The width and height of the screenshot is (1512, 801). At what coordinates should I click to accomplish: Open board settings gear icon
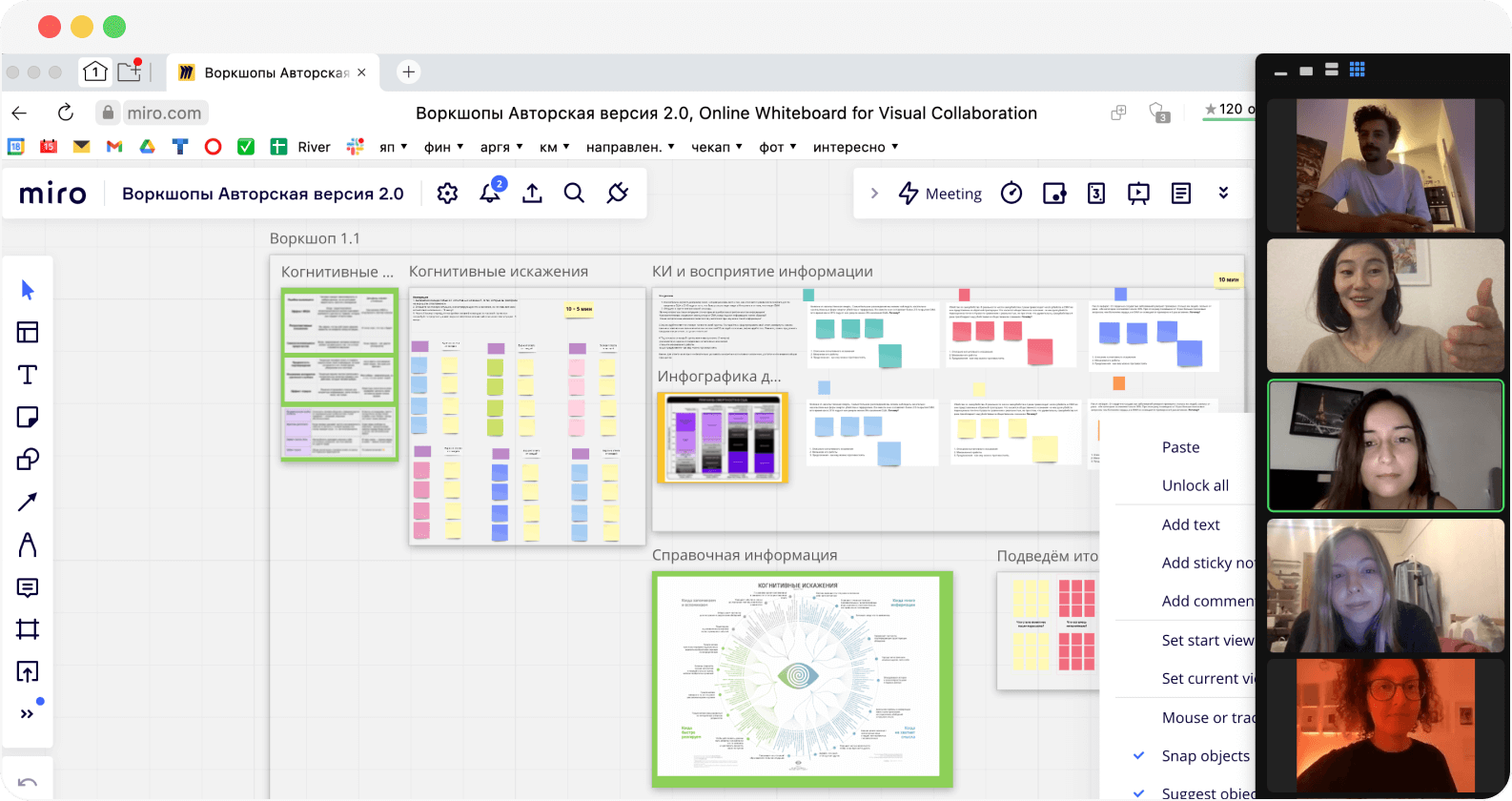click(x=447, y=194)
